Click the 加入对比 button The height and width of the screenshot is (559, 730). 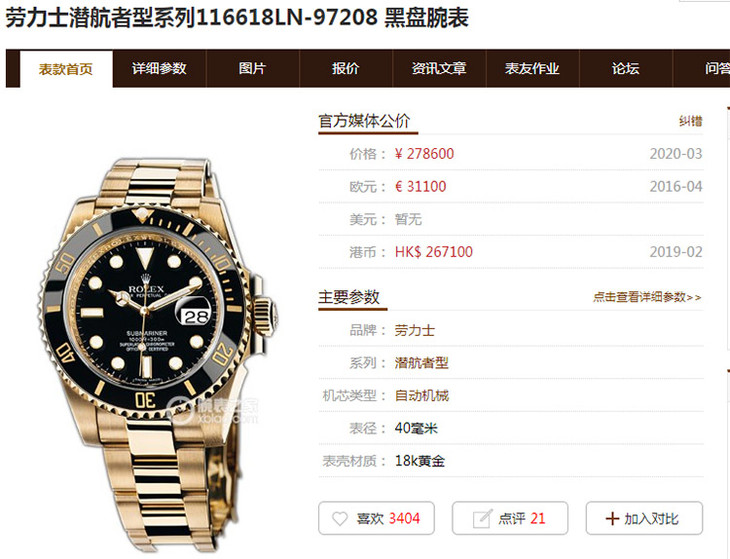coord(644,518)
